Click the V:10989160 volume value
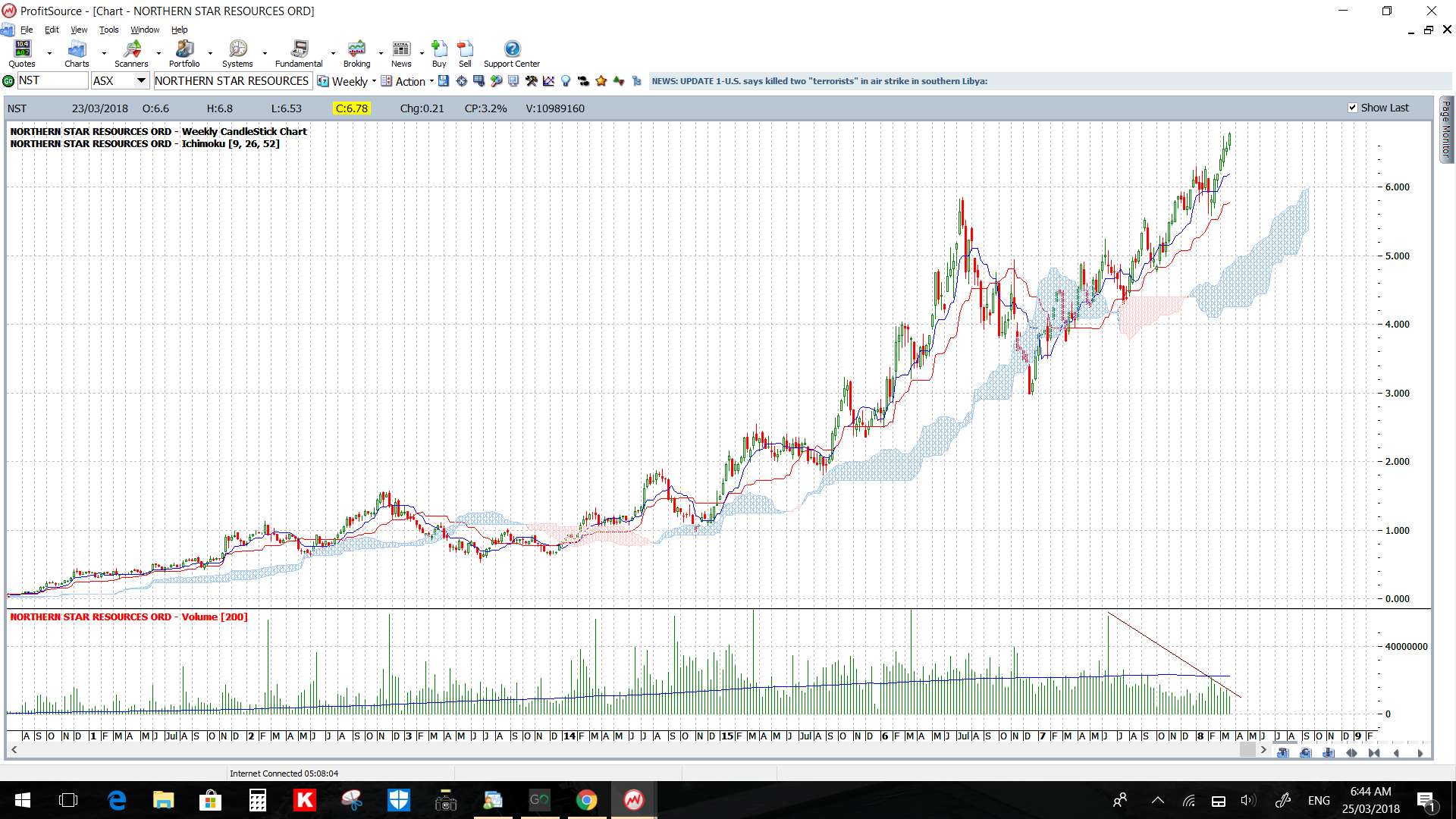This screenshot has width=1456, height=819. tap(555, 108)
